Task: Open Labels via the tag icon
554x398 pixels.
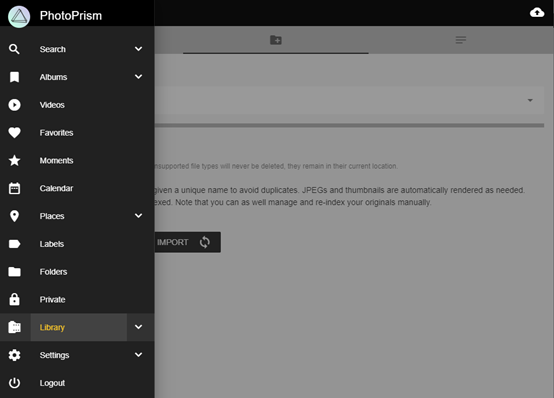Action: pyautogui.click(x=14, y=244)
